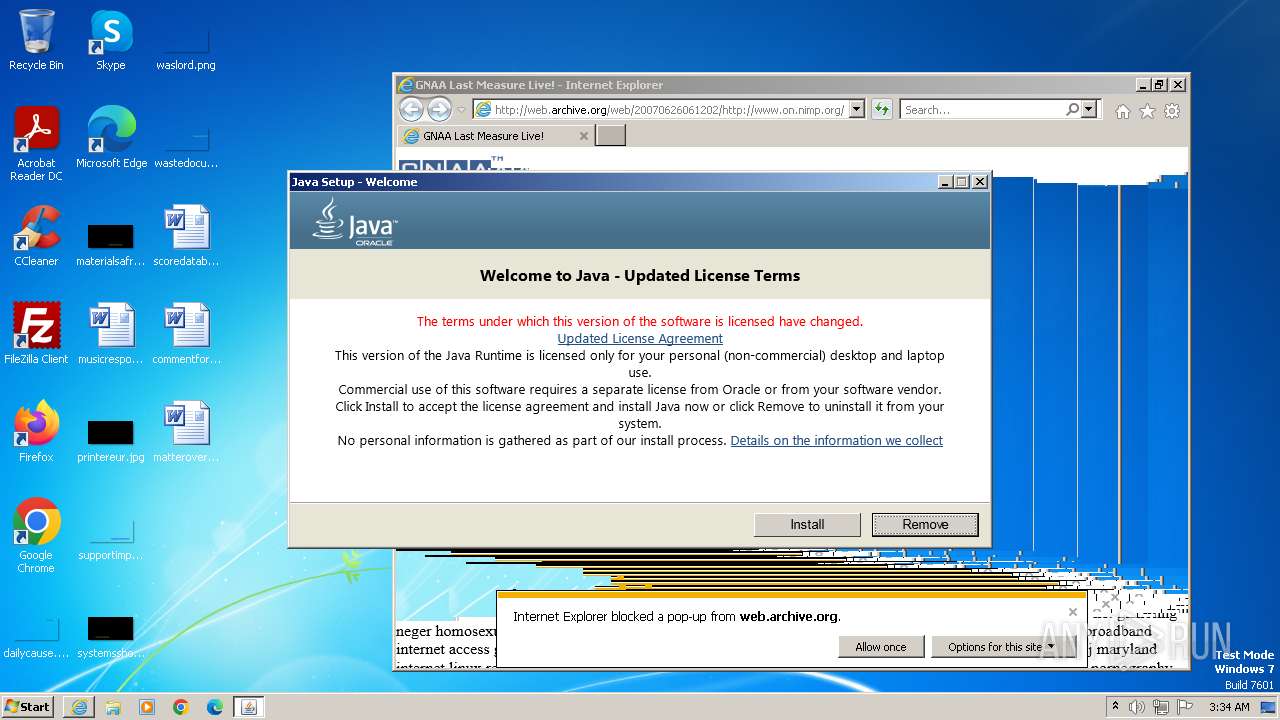Launch Firefox from the desktop
This screenshot has width=1280, height=720.
coord(36,432)
